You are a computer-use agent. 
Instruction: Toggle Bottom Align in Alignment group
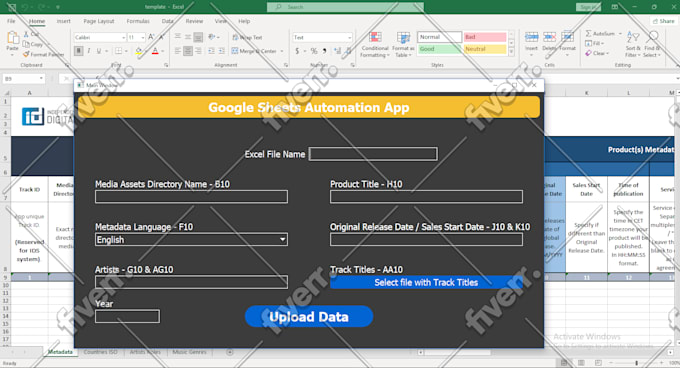coord(198,37)
